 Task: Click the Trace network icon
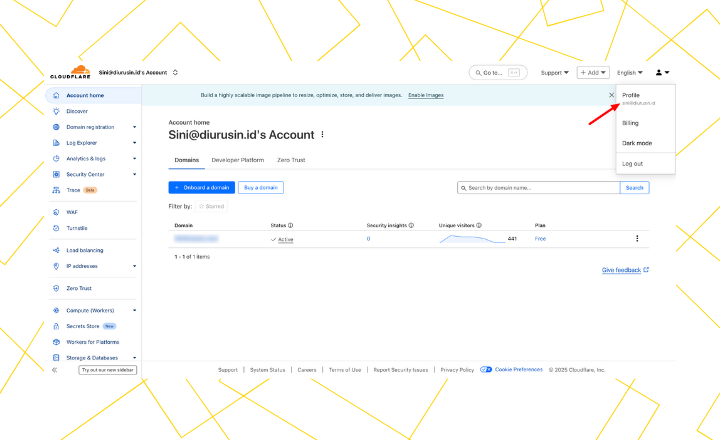[x=56, y=190]
